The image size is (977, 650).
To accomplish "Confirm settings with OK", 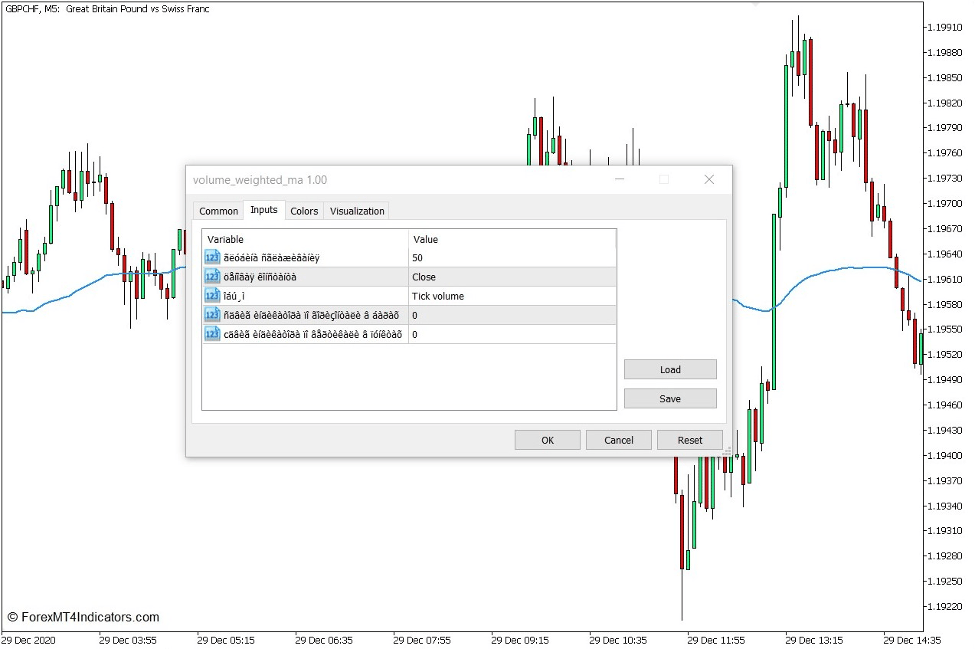I will click(547, 440).
